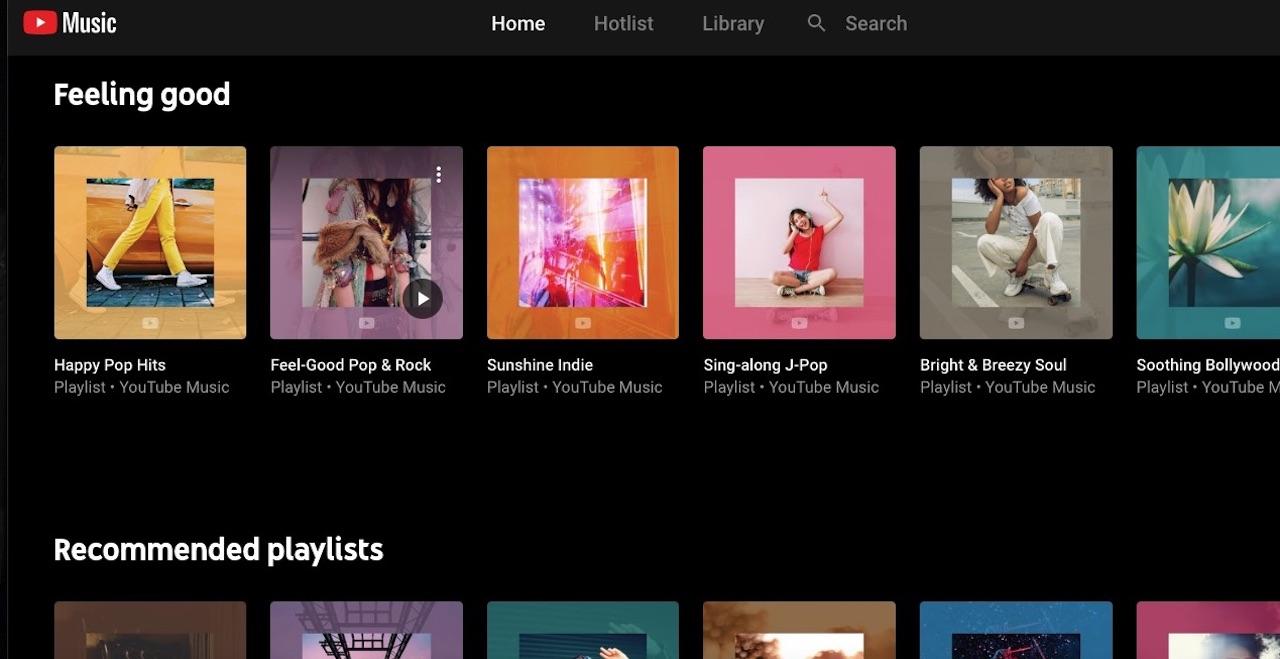Viewport: 1280px width, 659px height.
Task: Click 'Playlist • YouTube Music' under Sing-along J-Pop
Action: tap(791, 387)
